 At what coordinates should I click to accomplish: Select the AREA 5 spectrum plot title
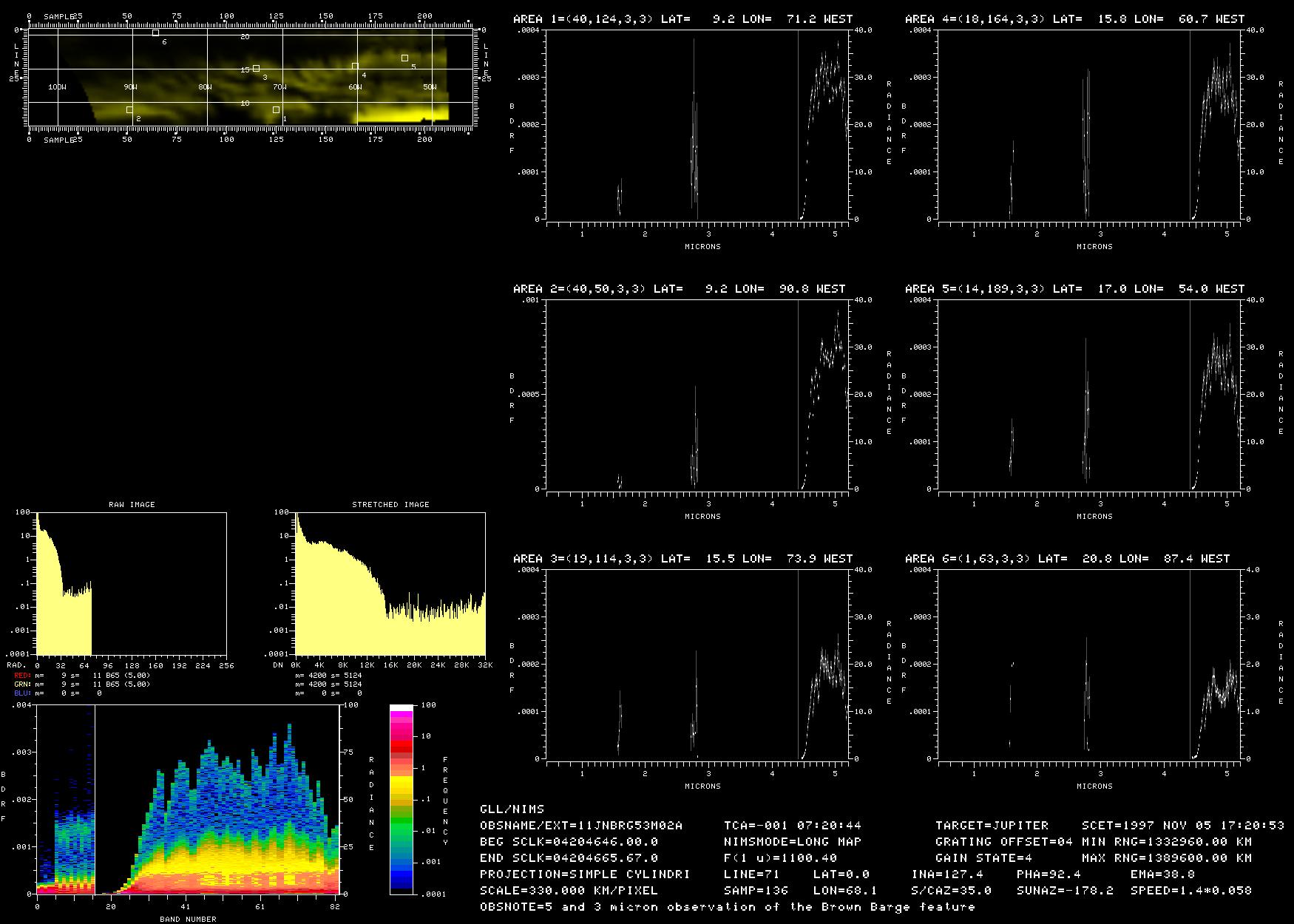1067,289
